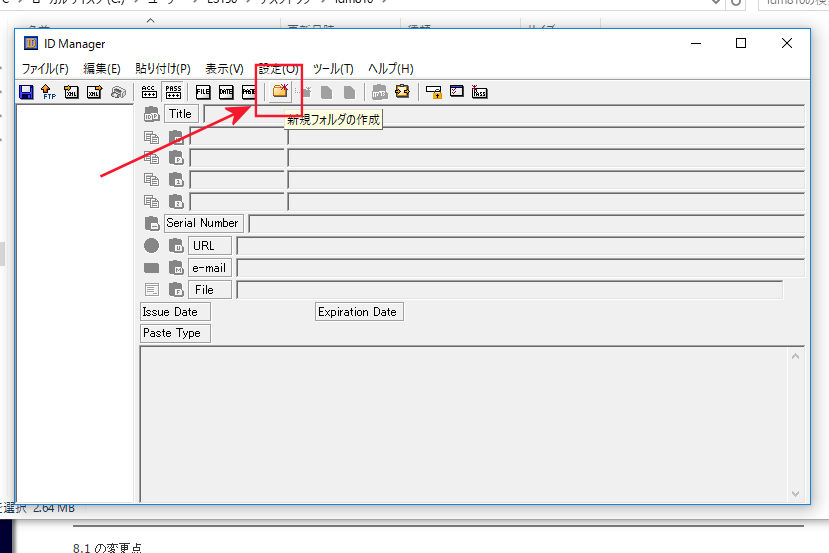This screenshot has width=829, height=553.
Task: Click the blue floppy disk save icon
Action: pyautogui.click(x=26, y=92)
